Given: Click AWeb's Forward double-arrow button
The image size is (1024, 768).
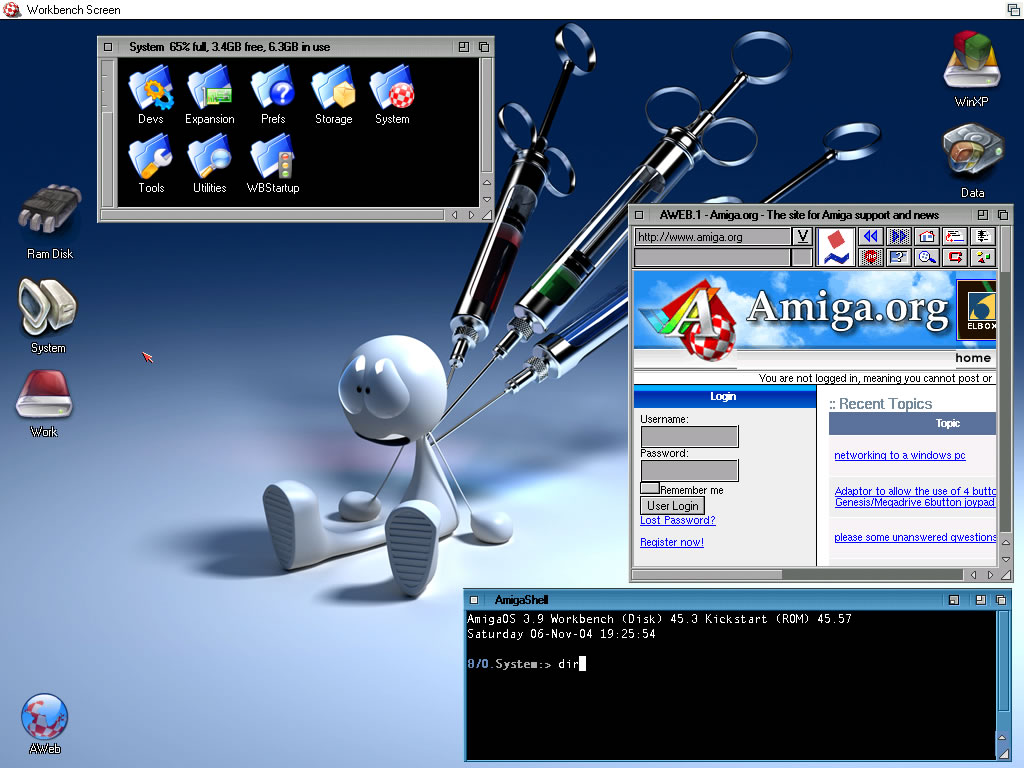Looking at the screenshot, I should click(899, 236).
